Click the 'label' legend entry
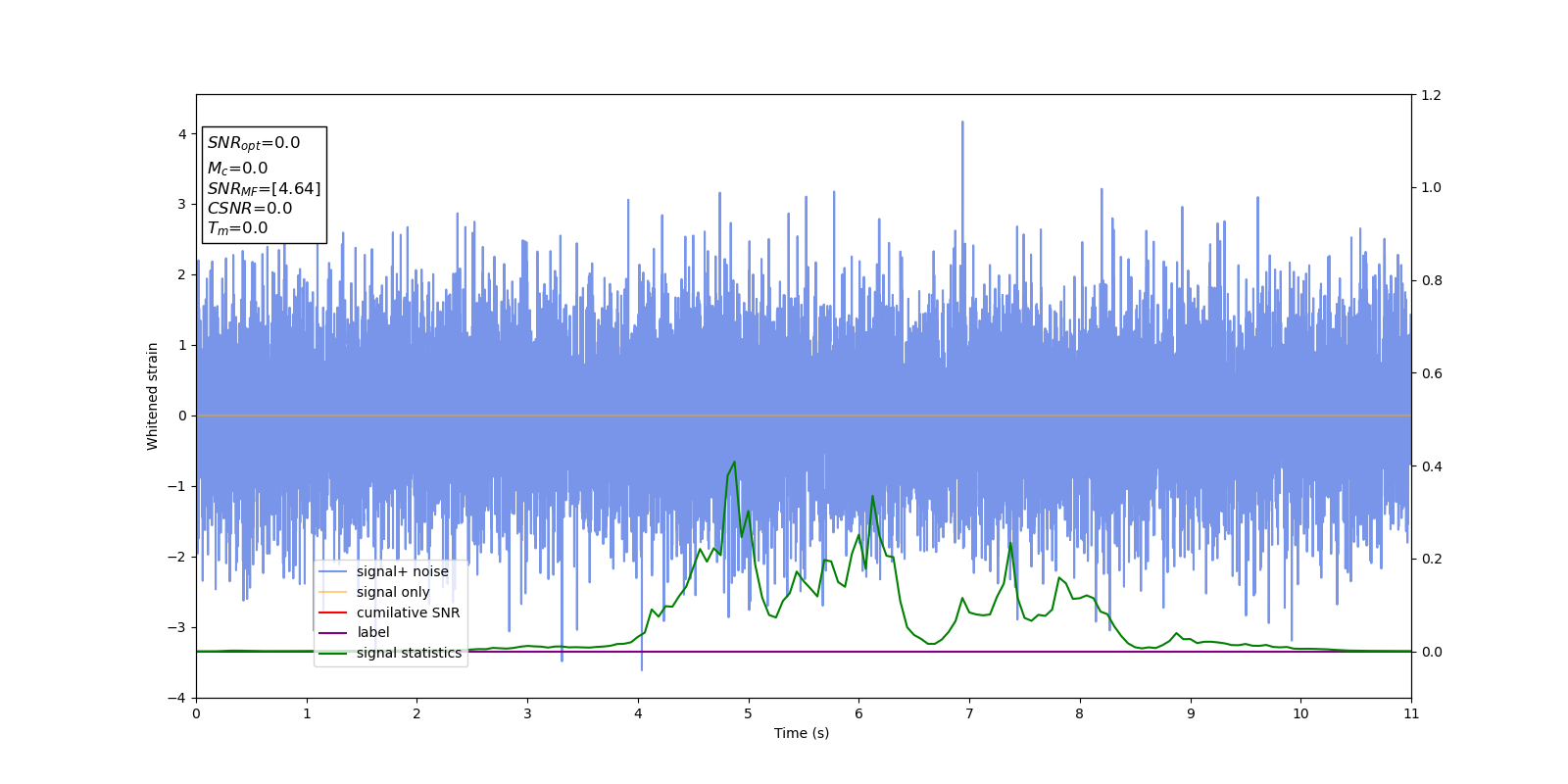The height and width of the screenshot is (784, 1568). coord(372,632)
